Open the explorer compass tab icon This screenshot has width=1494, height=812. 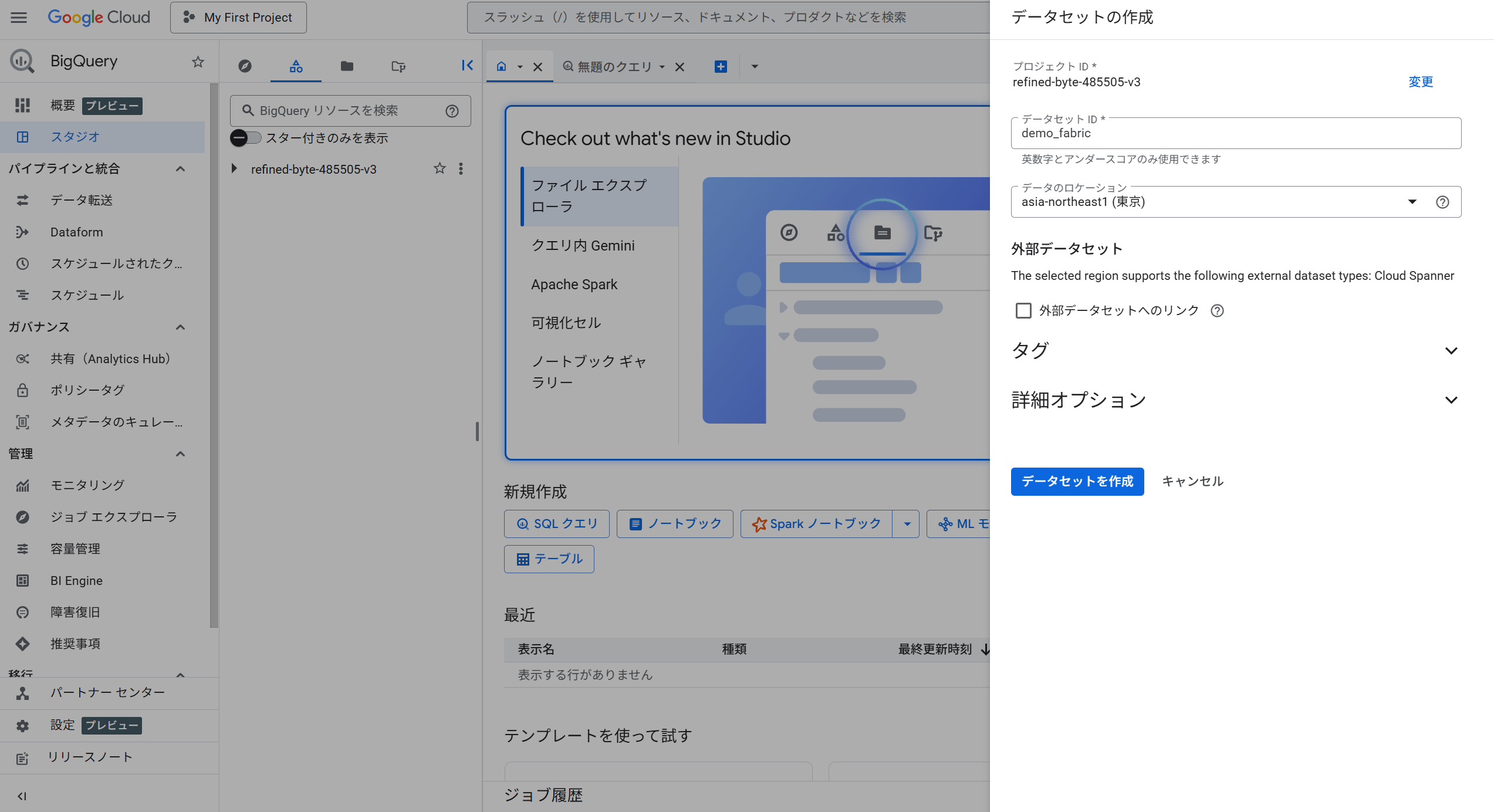click(245, 66)
